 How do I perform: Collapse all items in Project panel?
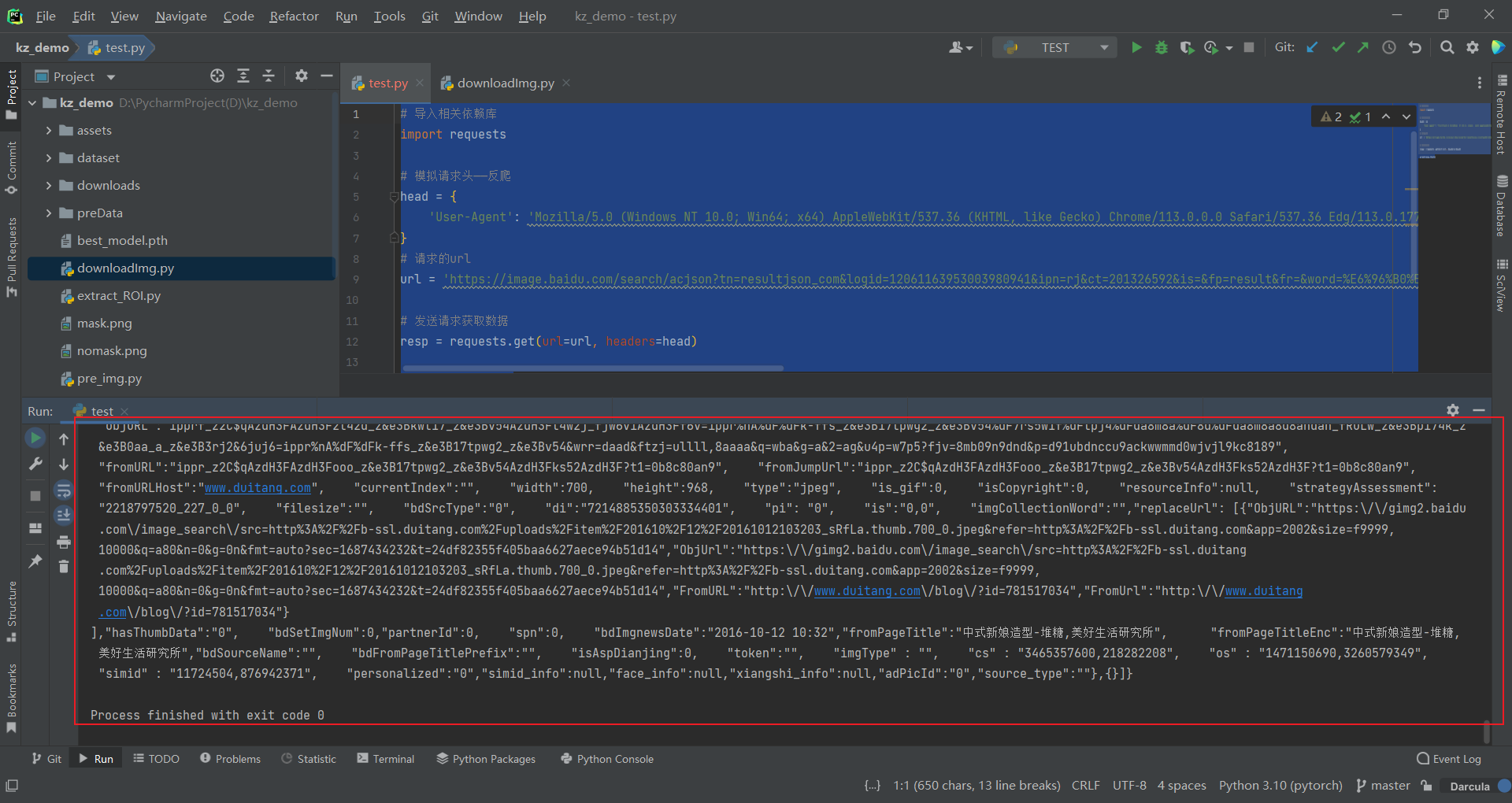[x=269, y=76]
